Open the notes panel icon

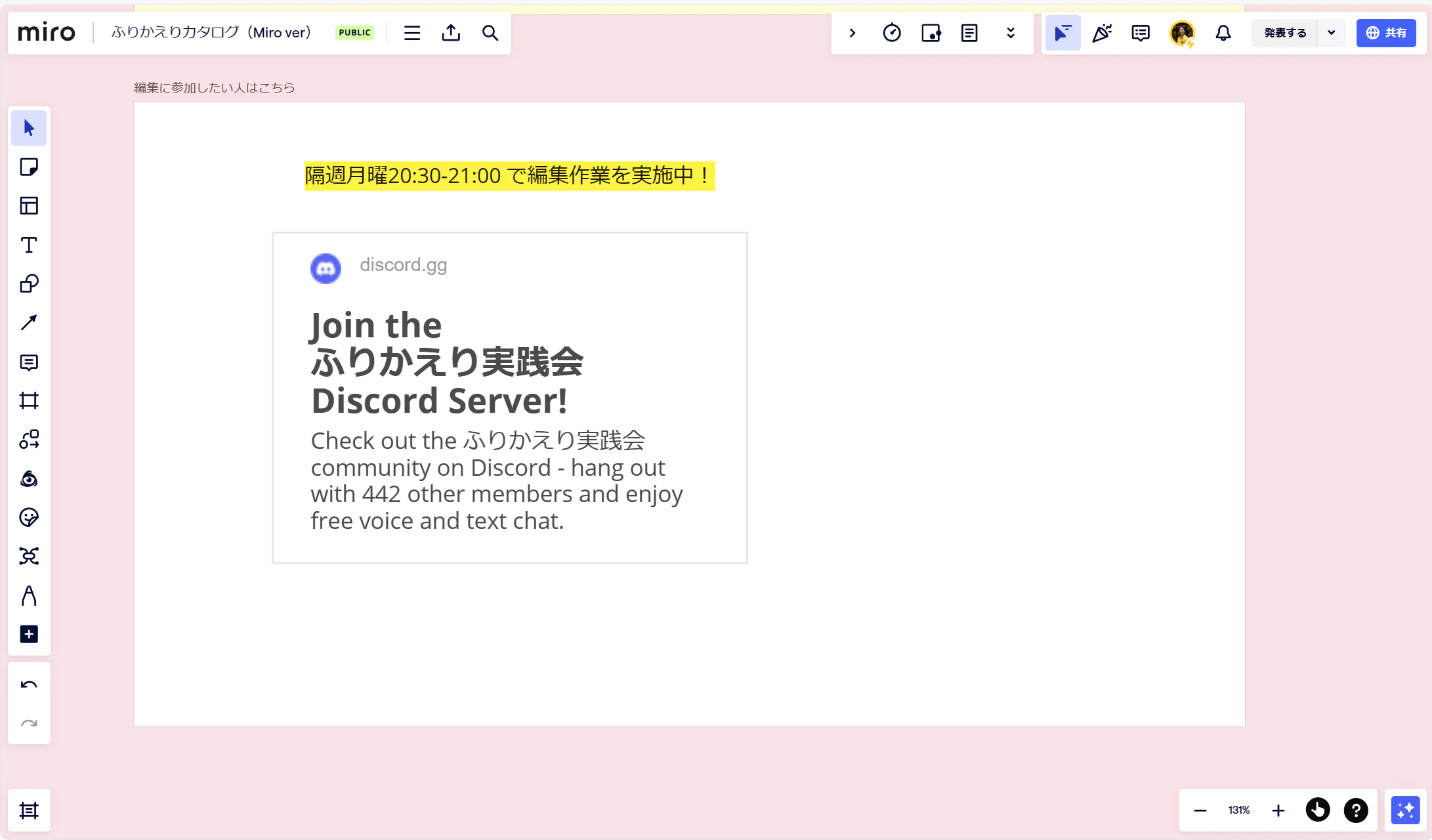coord(969,33)
